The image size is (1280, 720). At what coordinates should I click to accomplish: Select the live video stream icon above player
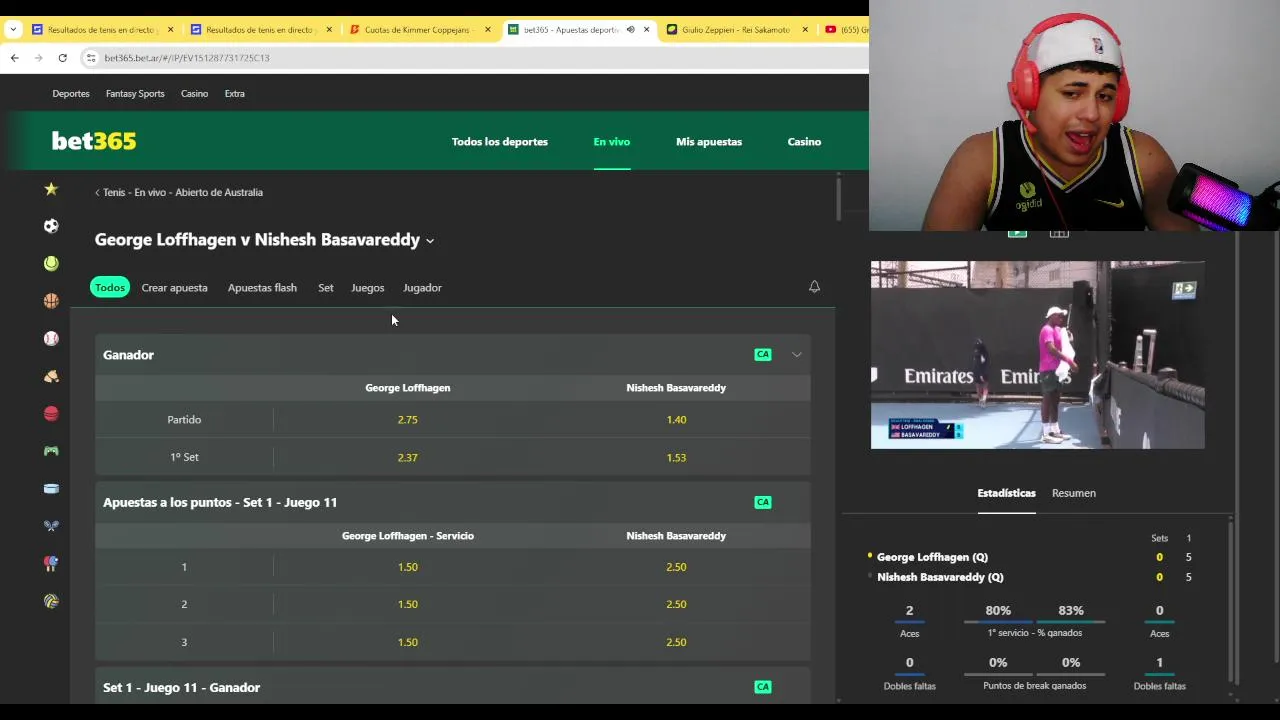(1017, 233)
